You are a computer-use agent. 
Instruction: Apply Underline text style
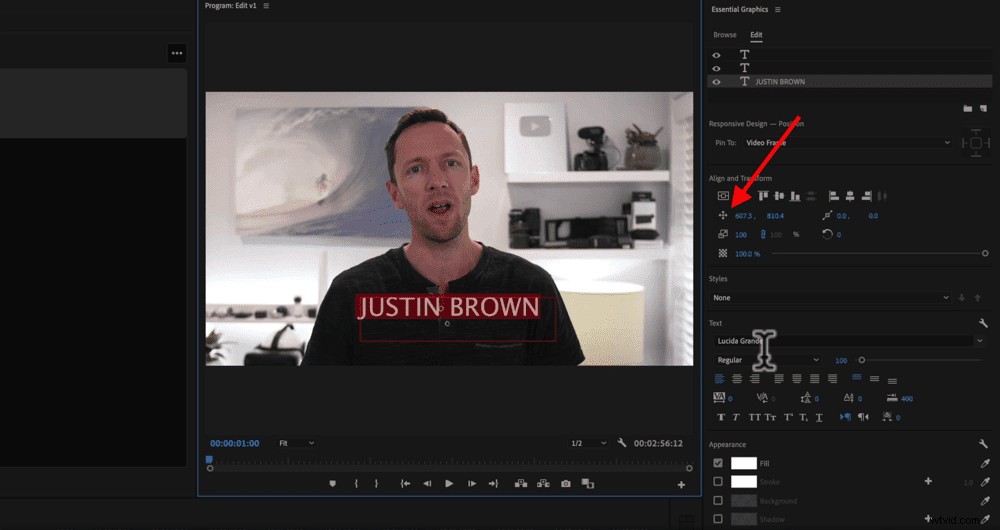coord(820,417)
